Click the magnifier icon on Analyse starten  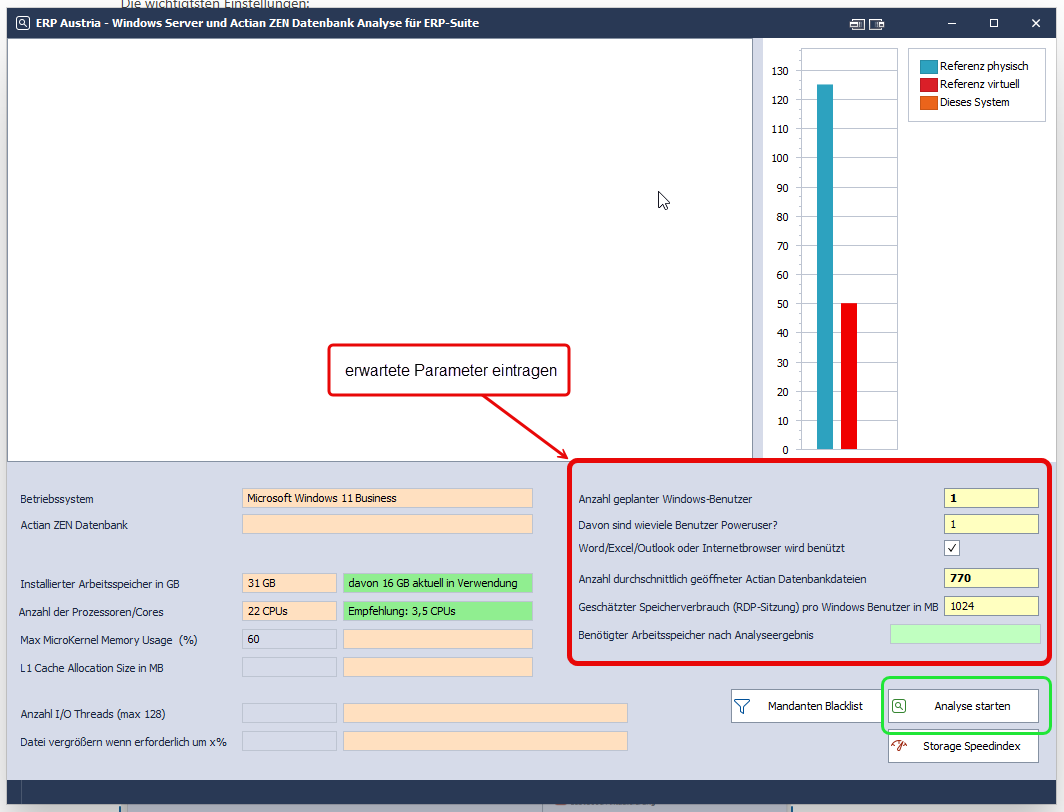[899, 706]
